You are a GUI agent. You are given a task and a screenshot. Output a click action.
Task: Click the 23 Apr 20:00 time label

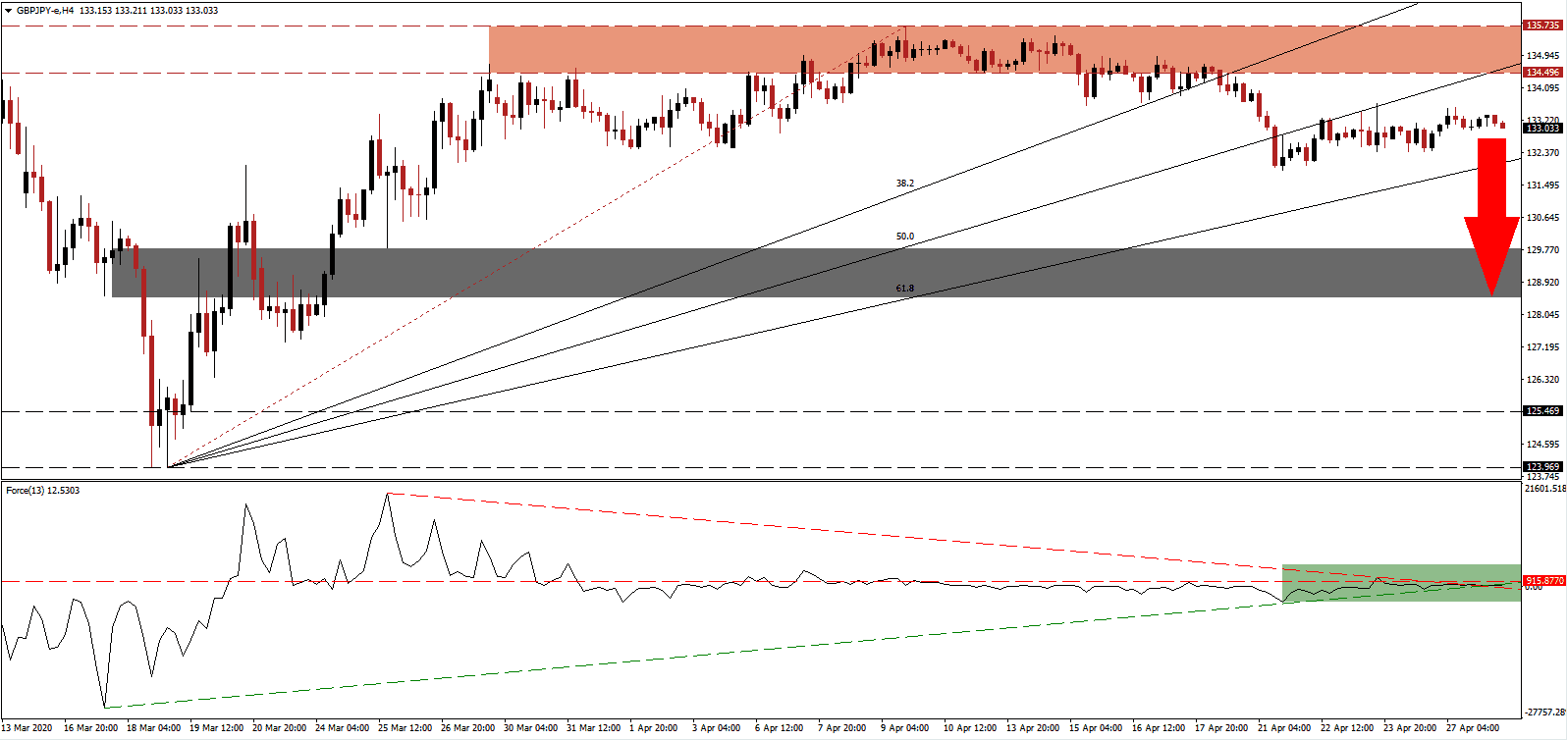tap(1410, 728)
